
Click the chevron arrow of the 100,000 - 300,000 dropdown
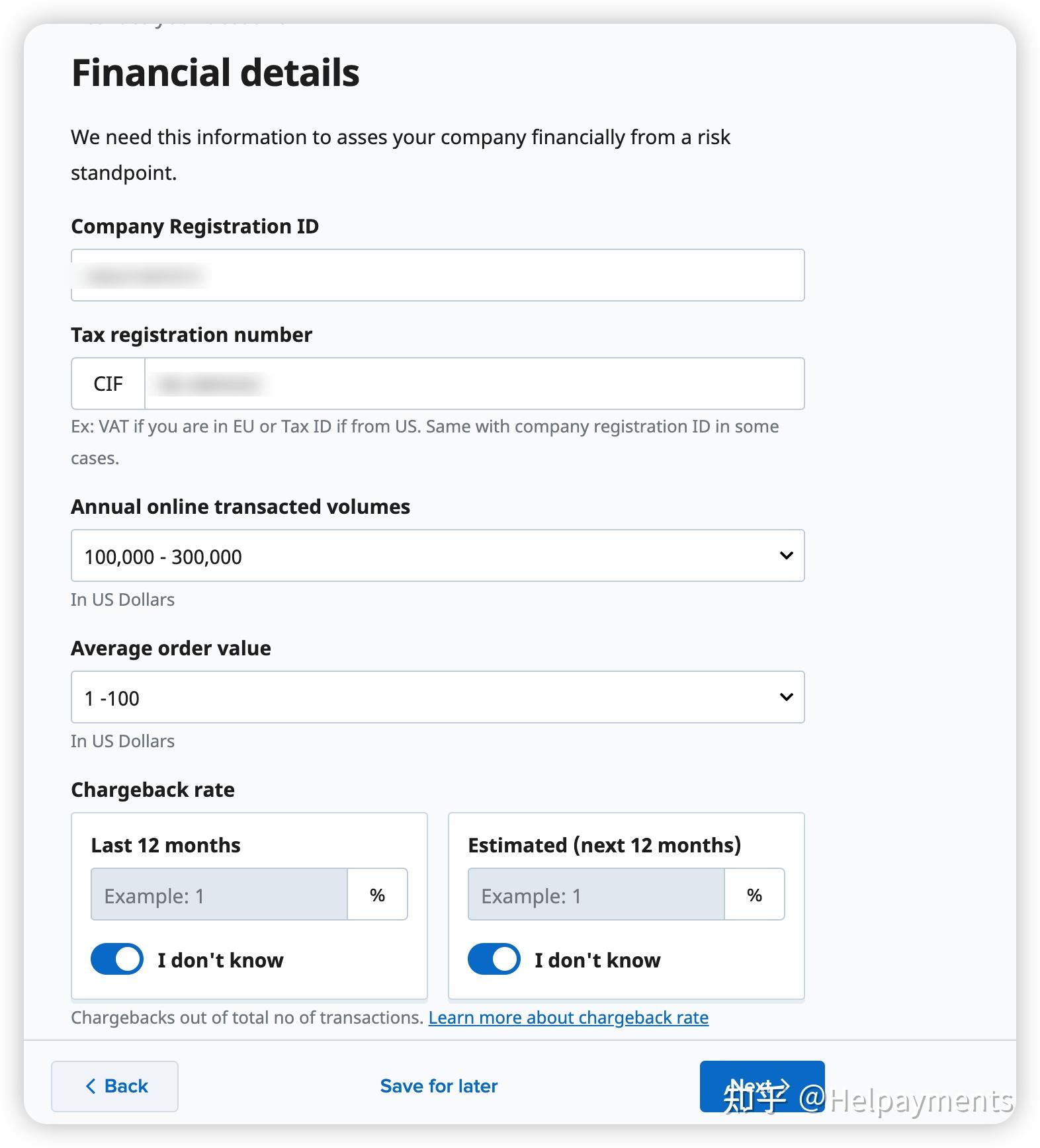786,555
